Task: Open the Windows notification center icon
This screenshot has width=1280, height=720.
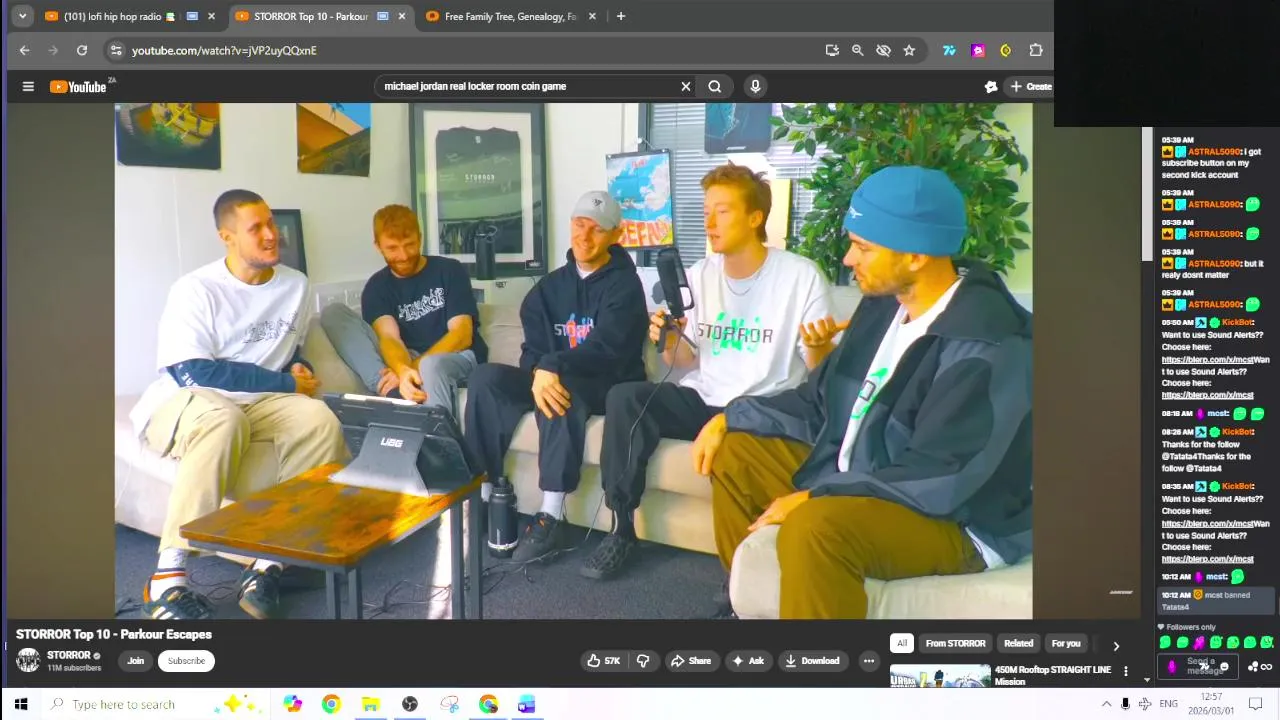Action: pos(1256,704)
